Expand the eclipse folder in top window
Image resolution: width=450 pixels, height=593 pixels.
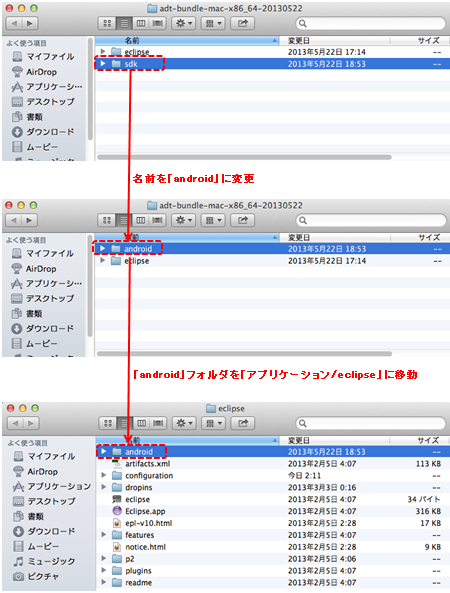pyautogui.click(x=103, y=51)
